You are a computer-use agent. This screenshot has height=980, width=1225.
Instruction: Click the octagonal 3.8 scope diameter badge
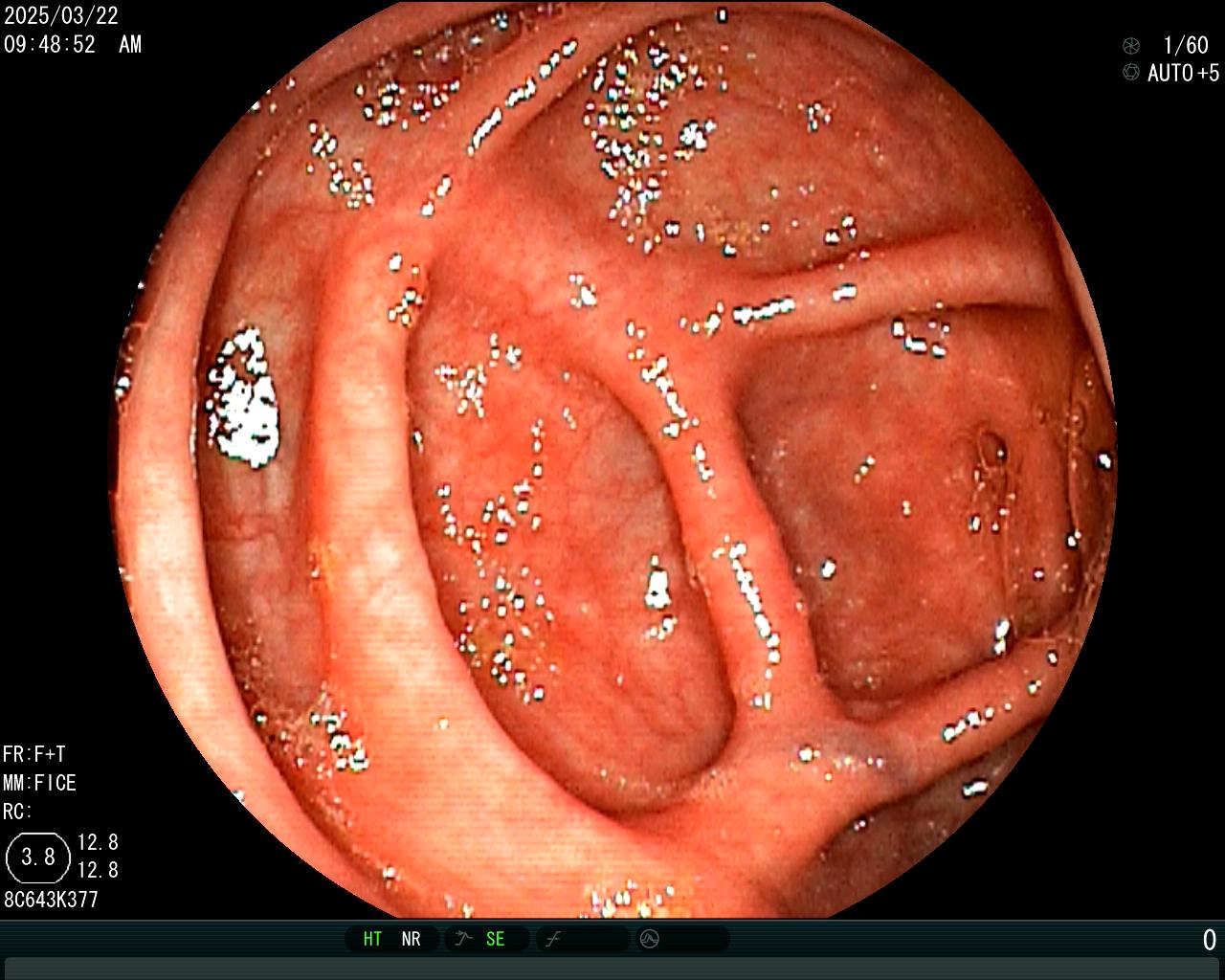[38, 857]
